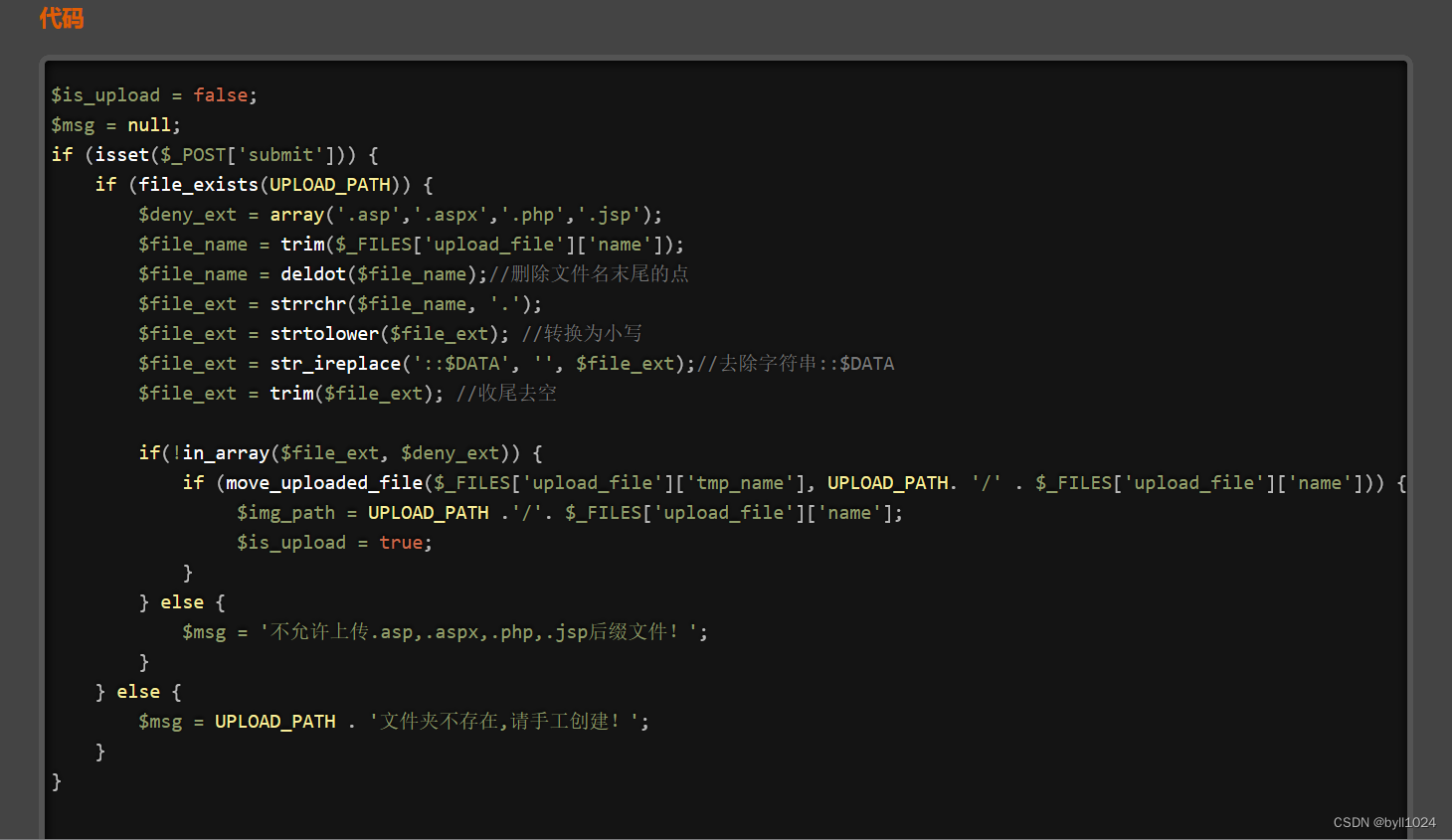Click the line '$msg = null;'
1452x840 pixels.
(x=116, y=125)
